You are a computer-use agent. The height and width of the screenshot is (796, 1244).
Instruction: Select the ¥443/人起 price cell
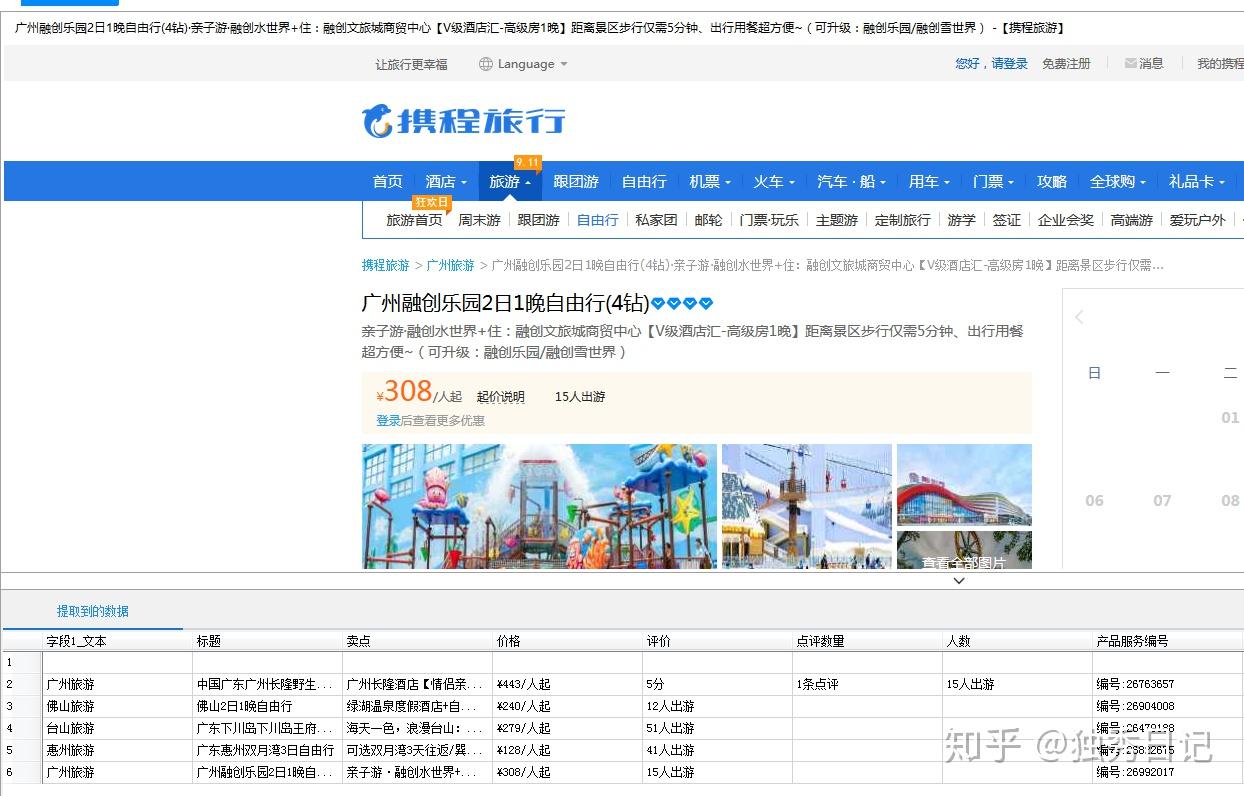point(567,684)
